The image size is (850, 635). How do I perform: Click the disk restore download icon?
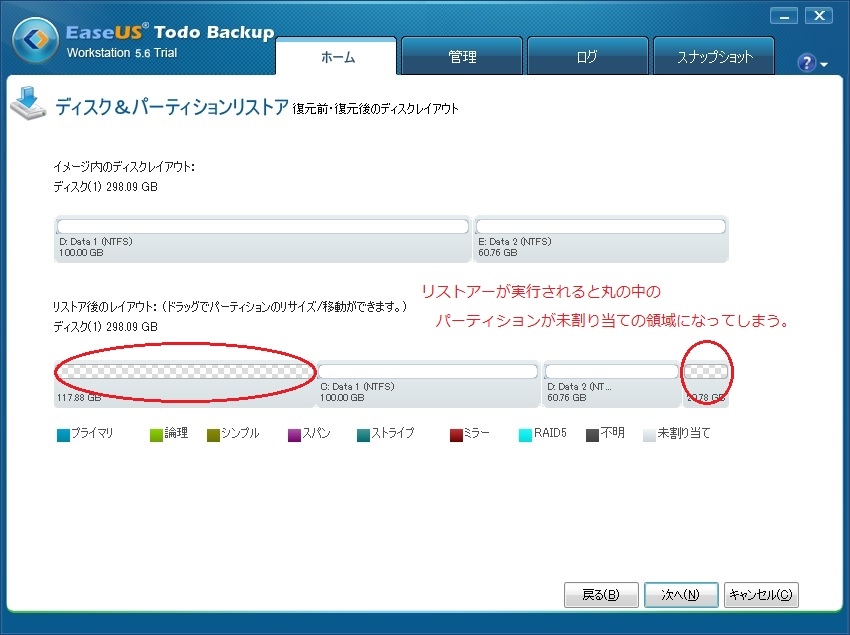28,103
